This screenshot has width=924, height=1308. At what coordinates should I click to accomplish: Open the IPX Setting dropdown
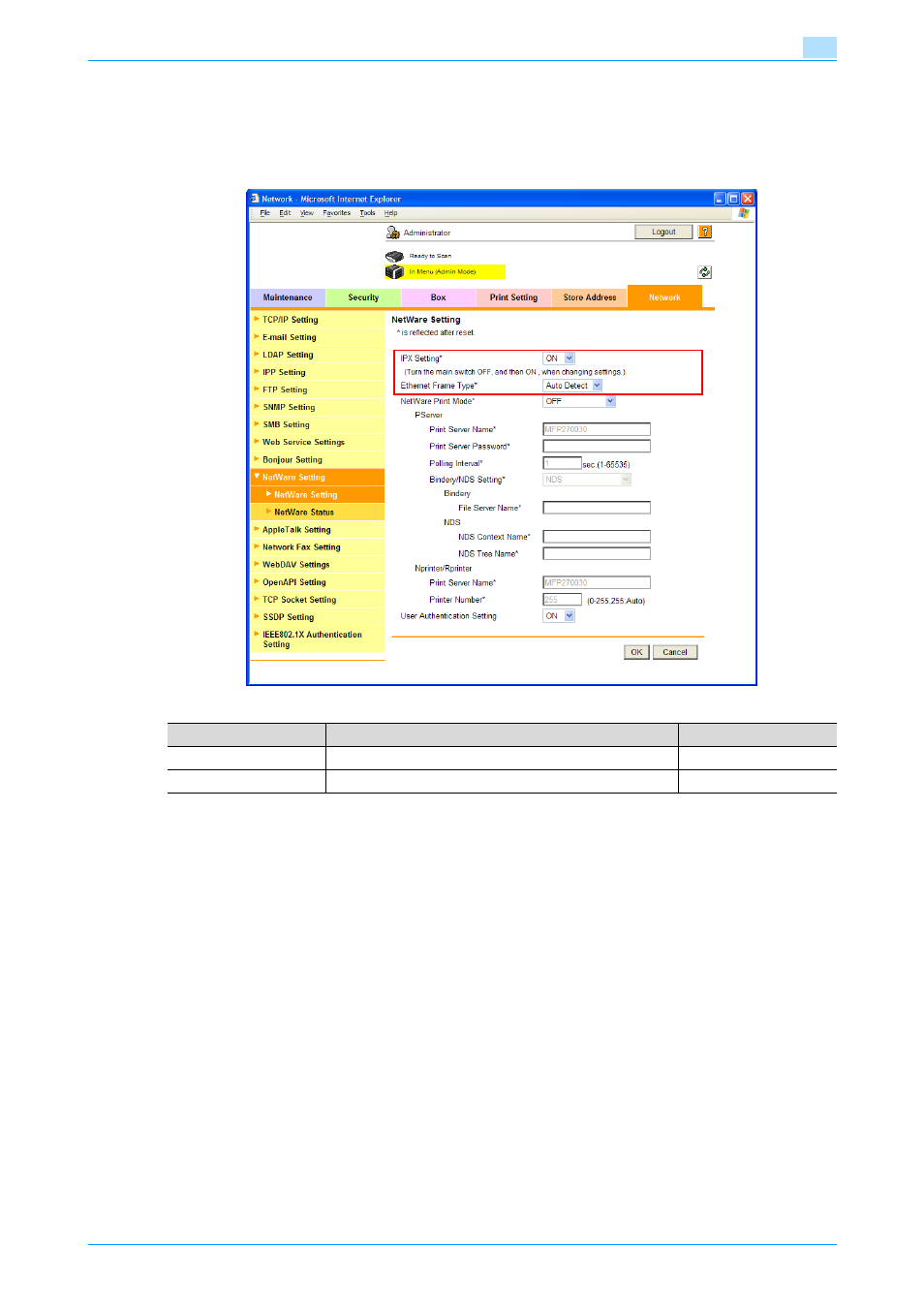[x=559, y=358]
